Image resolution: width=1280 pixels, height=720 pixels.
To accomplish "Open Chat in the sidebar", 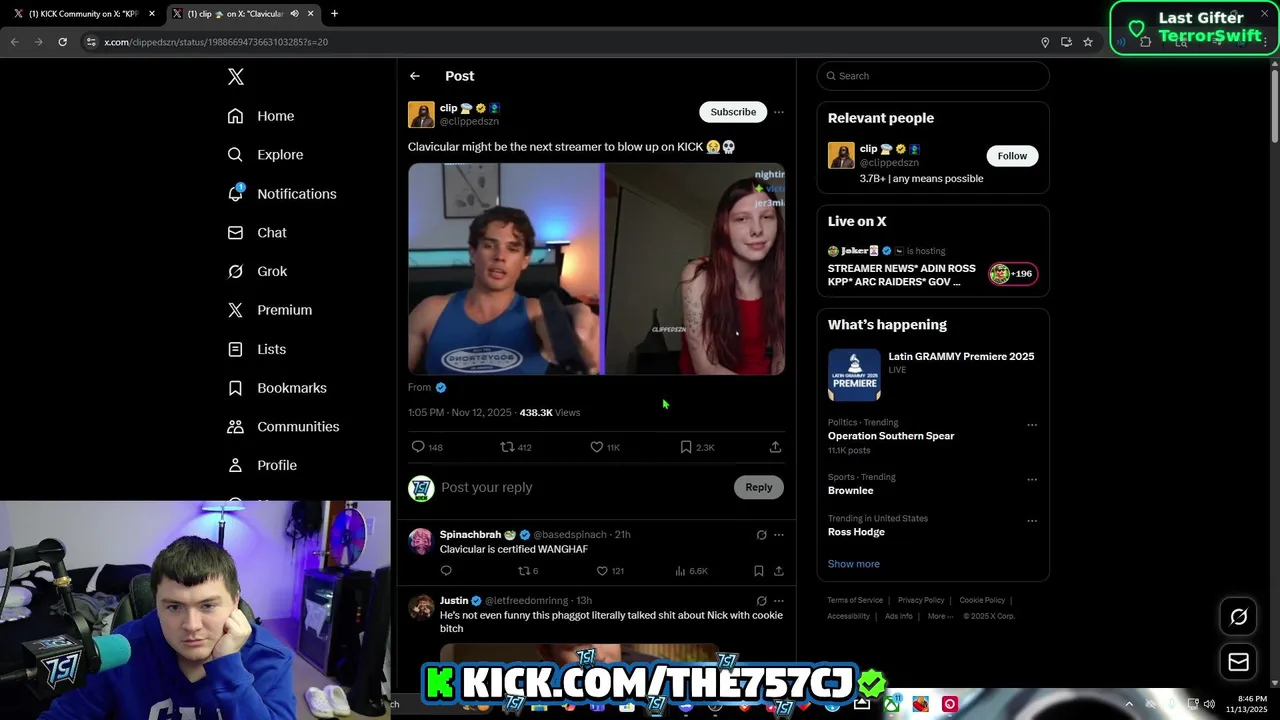I will click(257, 232).
